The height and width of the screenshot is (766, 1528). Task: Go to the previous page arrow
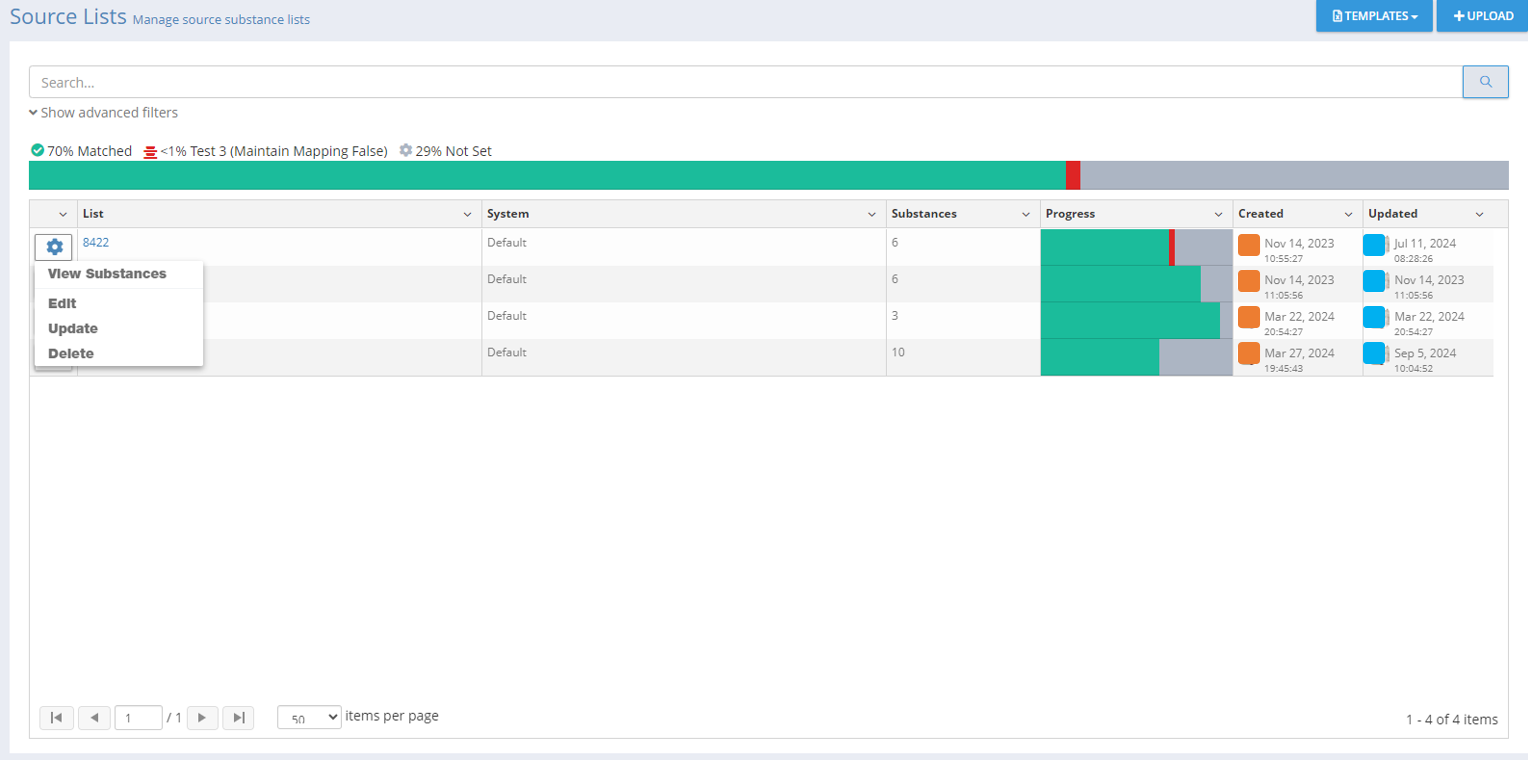click(x=94, y=718)
